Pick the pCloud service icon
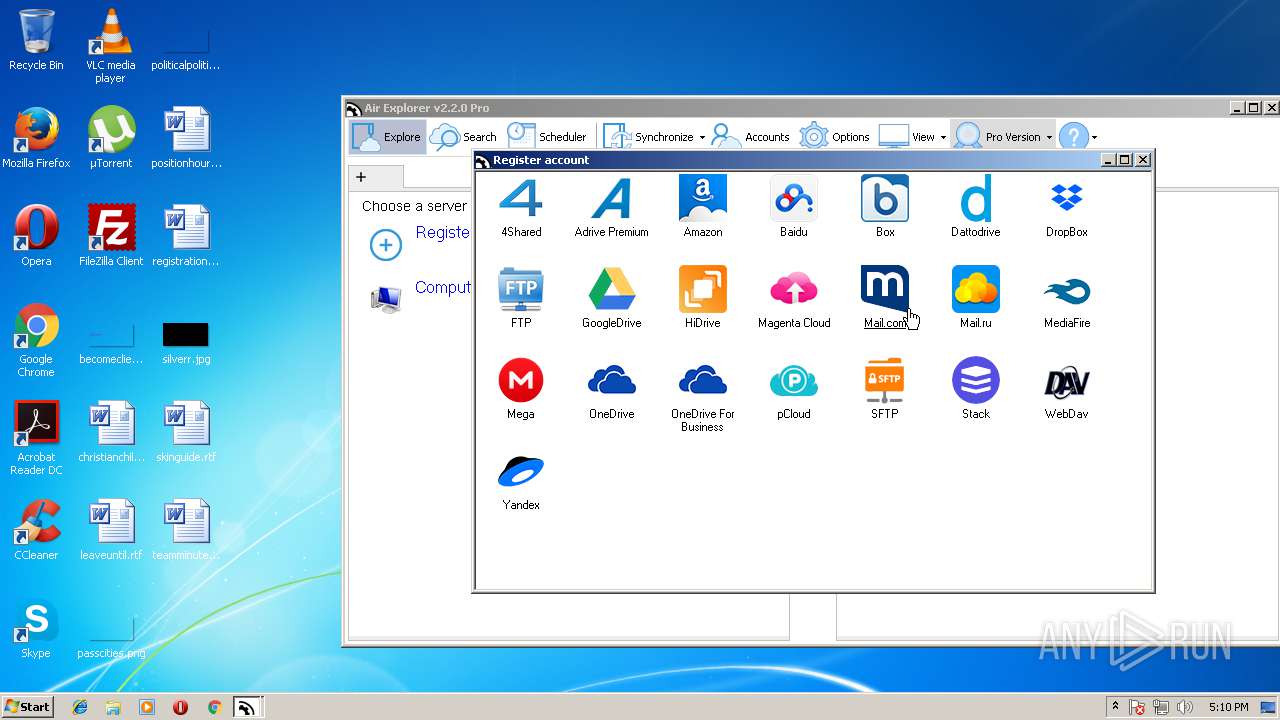Viewport: 1280px width, 720px height. coord(794,389)
